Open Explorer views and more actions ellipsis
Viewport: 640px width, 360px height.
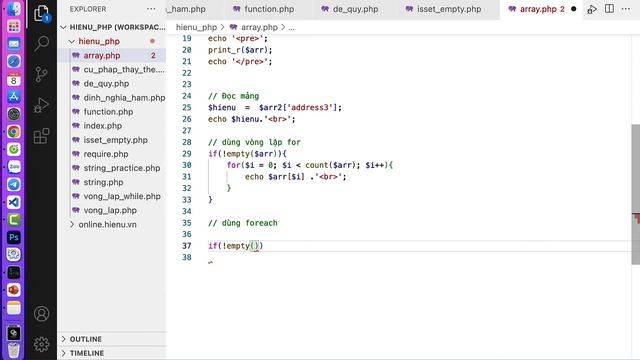pos(151,9)
